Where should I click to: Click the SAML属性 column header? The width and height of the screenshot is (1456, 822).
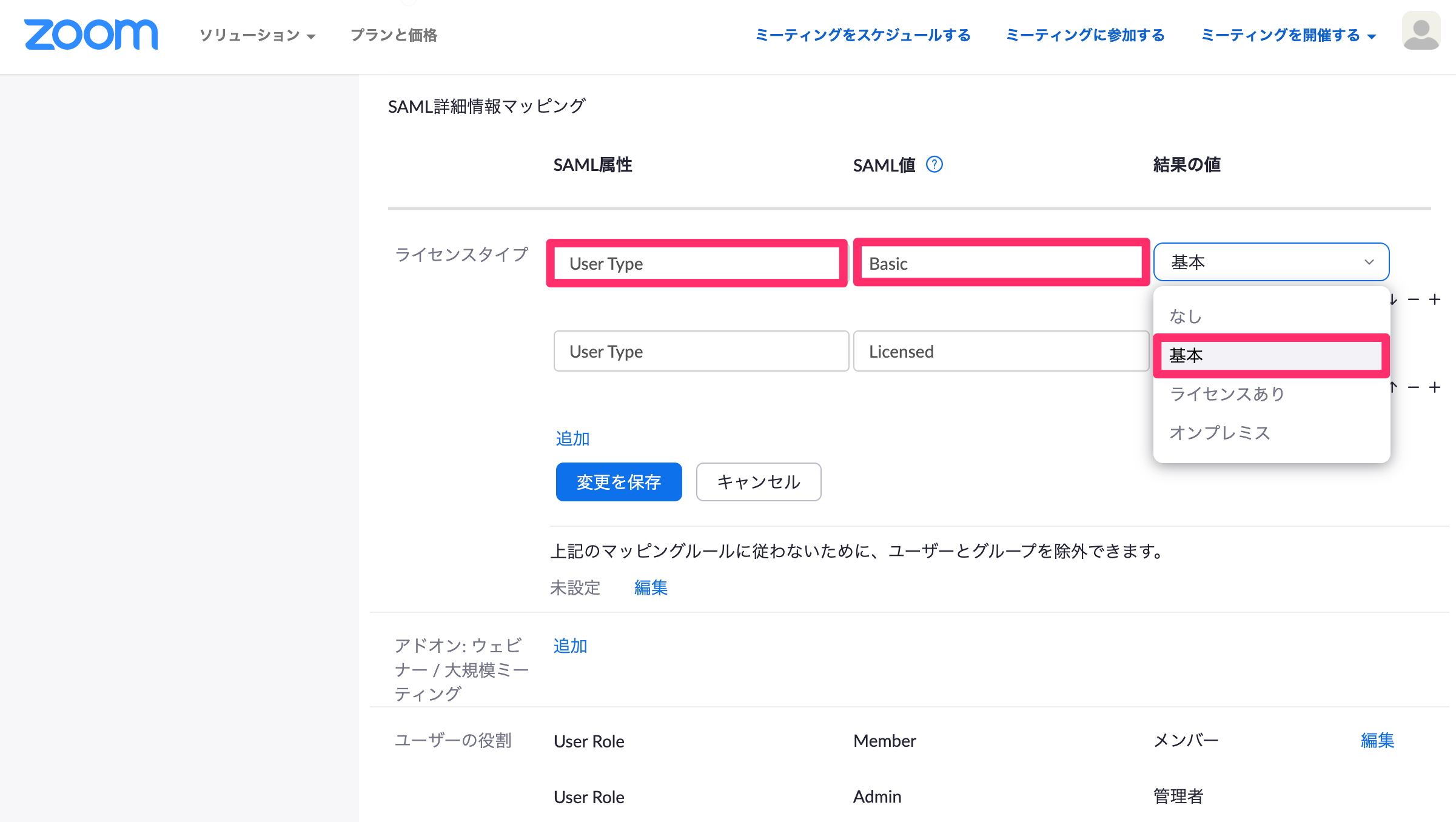(x=592, y=165)
